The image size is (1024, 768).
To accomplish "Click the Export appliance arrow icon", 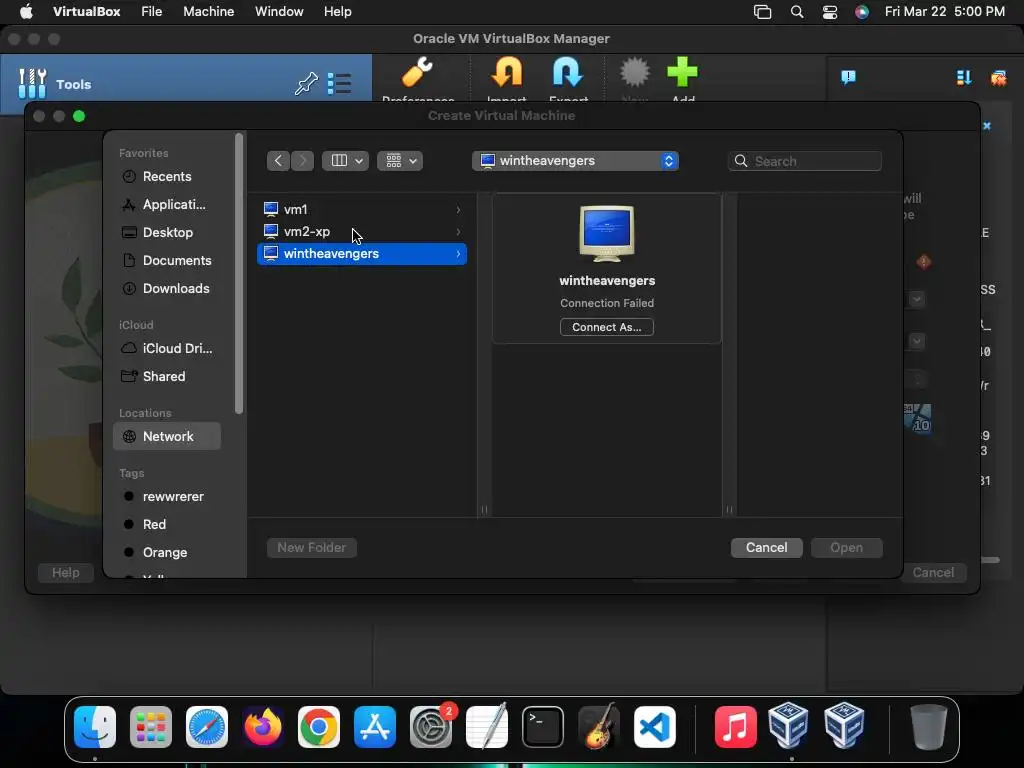I will click(568, 72).
